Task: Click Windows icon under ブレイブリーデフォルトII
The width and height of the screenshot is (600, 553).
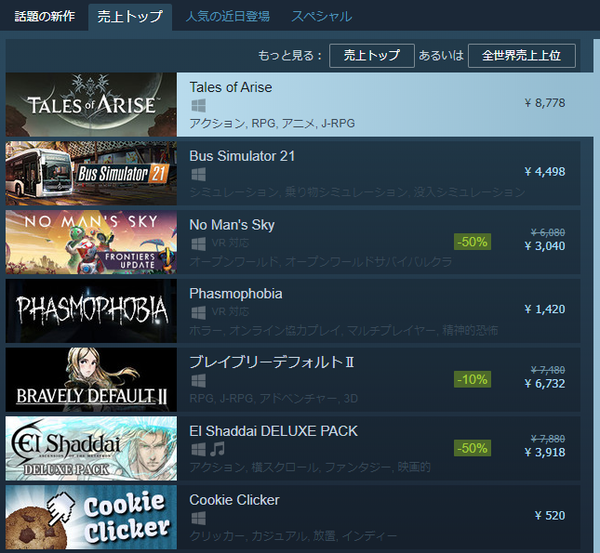Action: (x=198, y=381)
